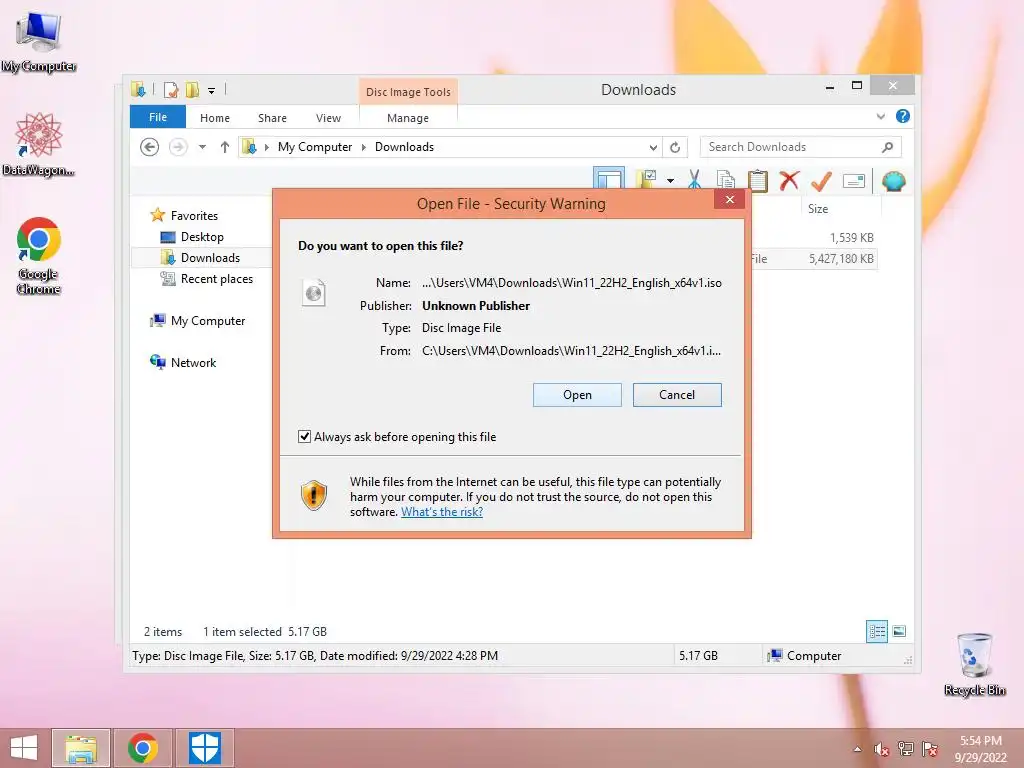Viewport: 1024px width, 768px height.
Task: Open the File ribbon tab
Action: click(158, 117)
